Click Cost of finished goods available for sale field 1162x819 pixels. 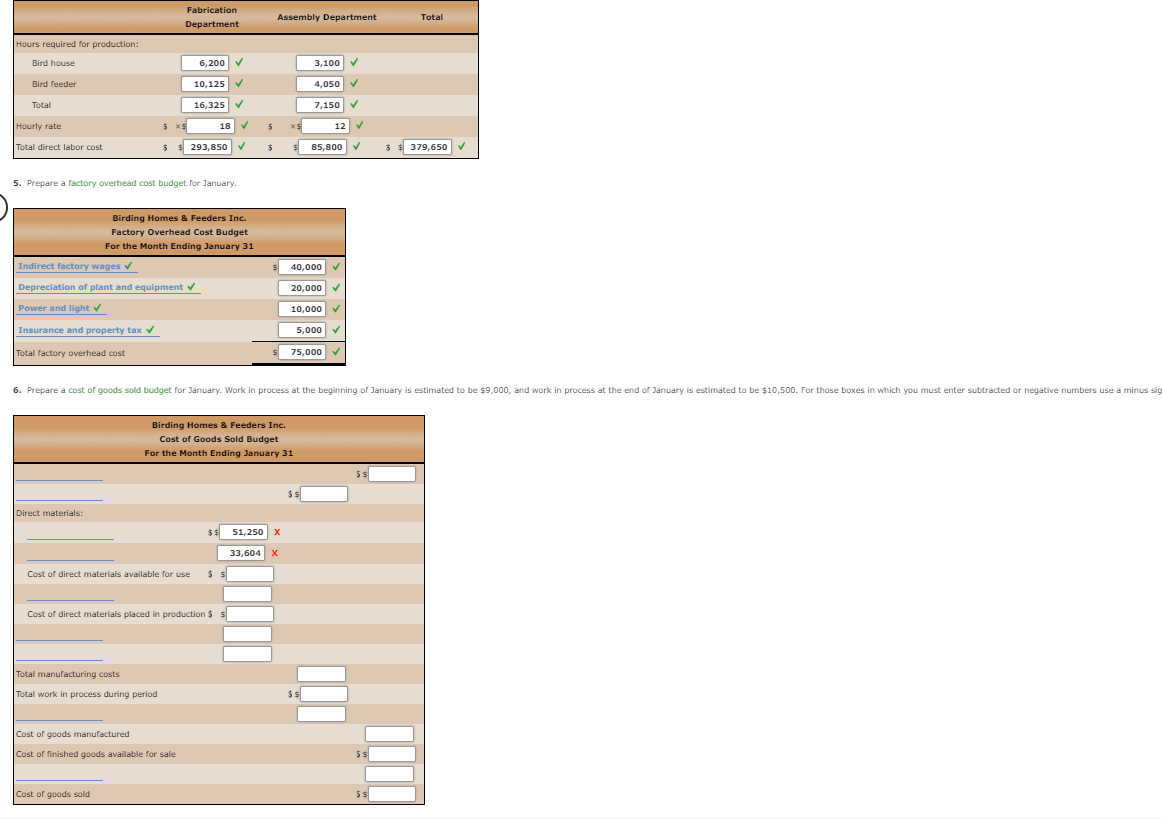(x=392, y=754)
